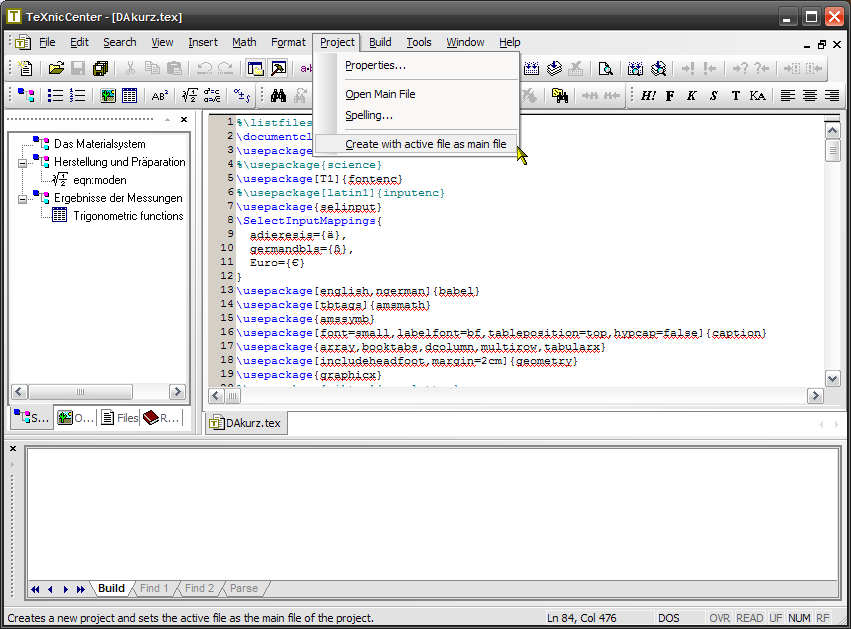851x629 pixels.
Task: Open the Tools menu
Action: (419, 42)
